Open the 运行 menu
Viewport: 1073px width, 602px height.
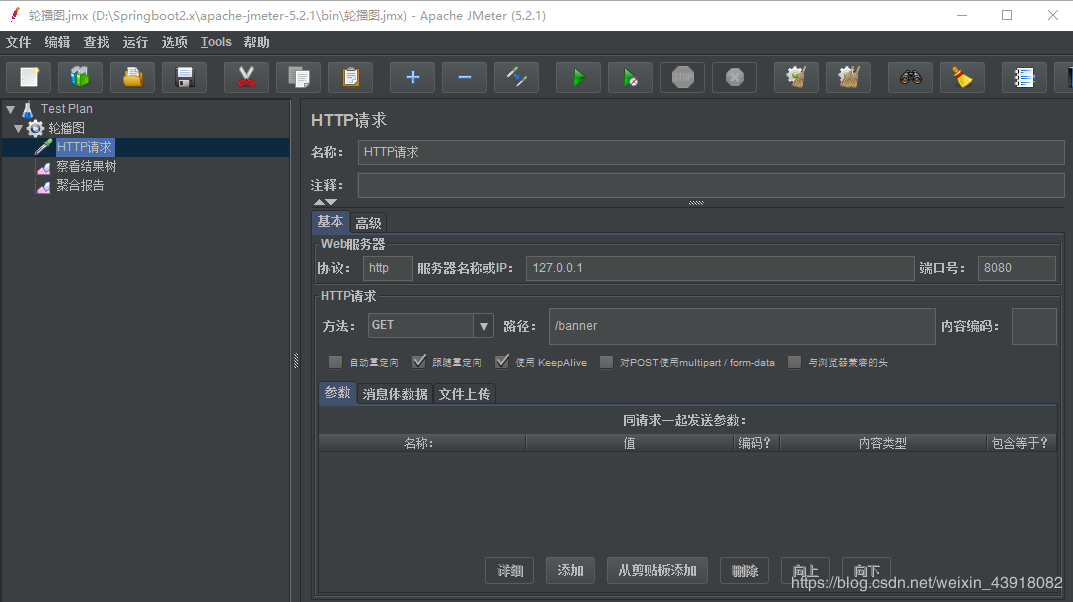click(135, 42)
